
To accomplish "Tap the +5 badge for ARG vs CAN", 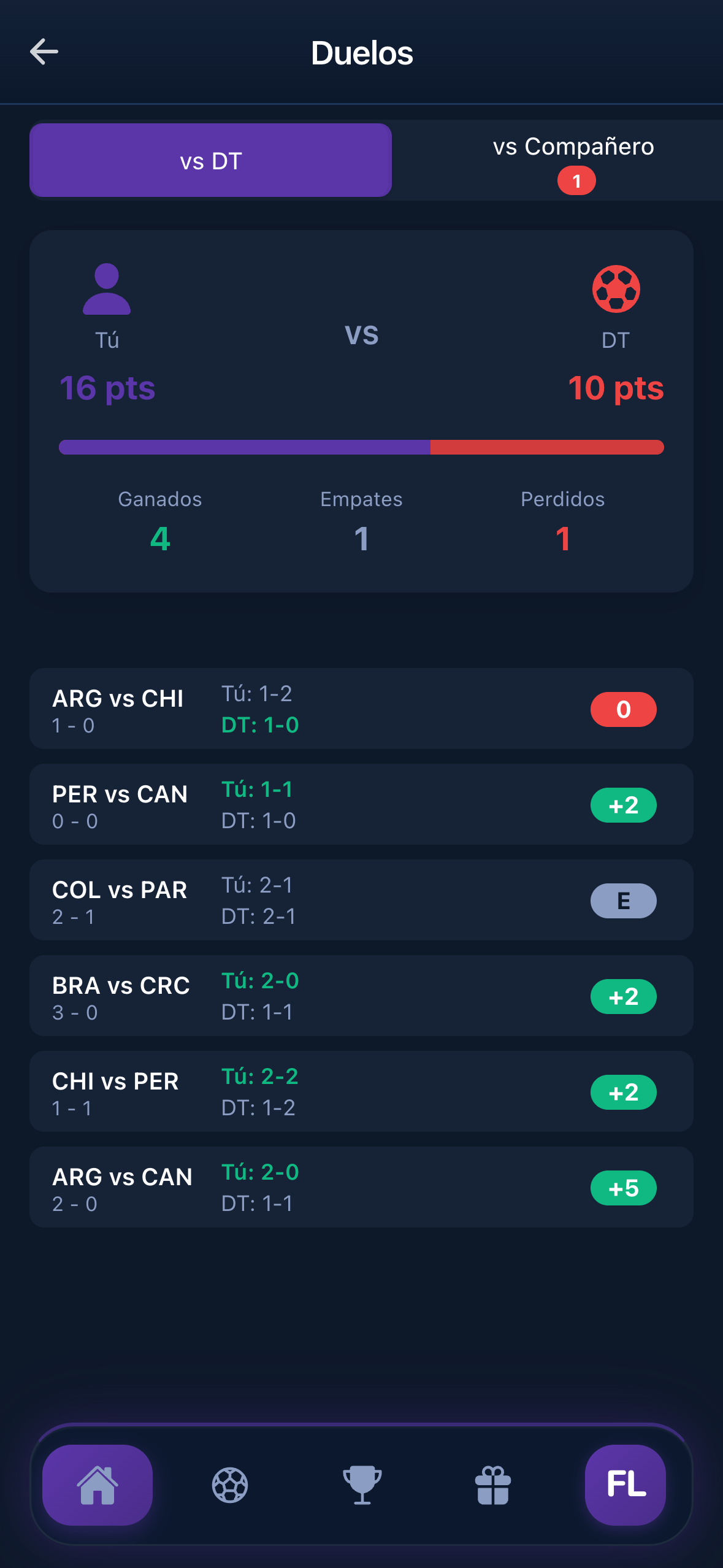I will (623, 1188).
